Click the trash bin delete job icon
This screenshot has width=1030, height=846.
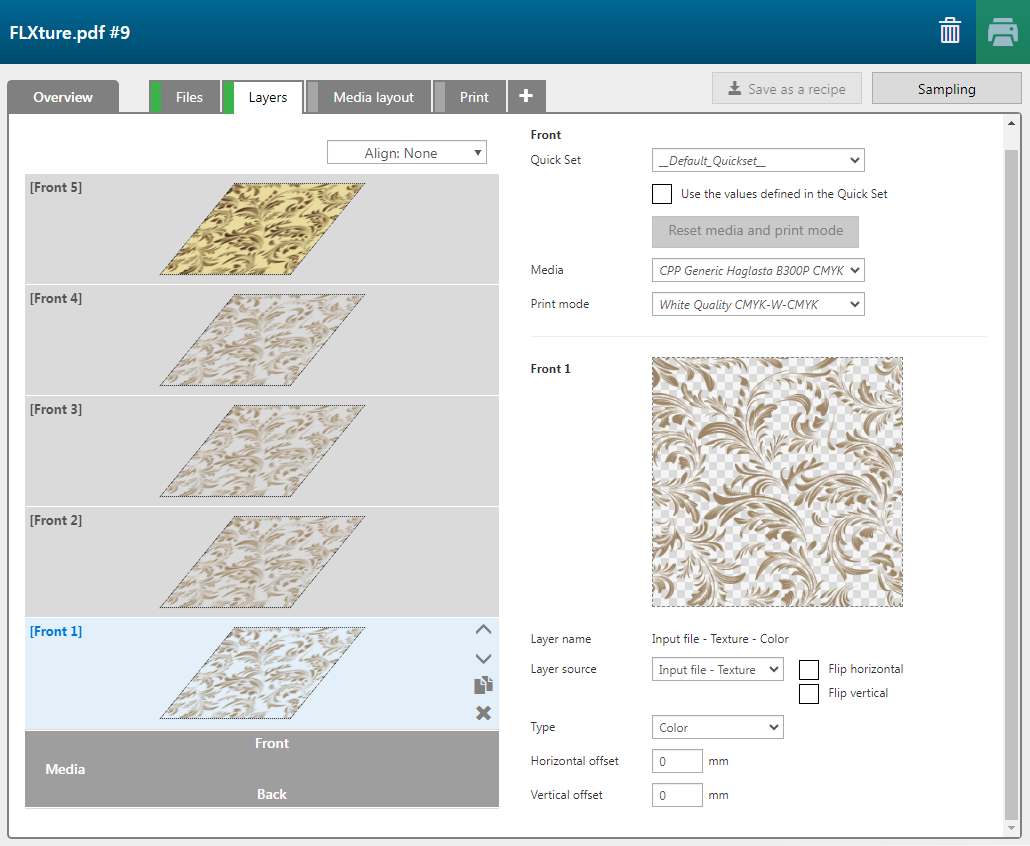(x=950, y=31)
